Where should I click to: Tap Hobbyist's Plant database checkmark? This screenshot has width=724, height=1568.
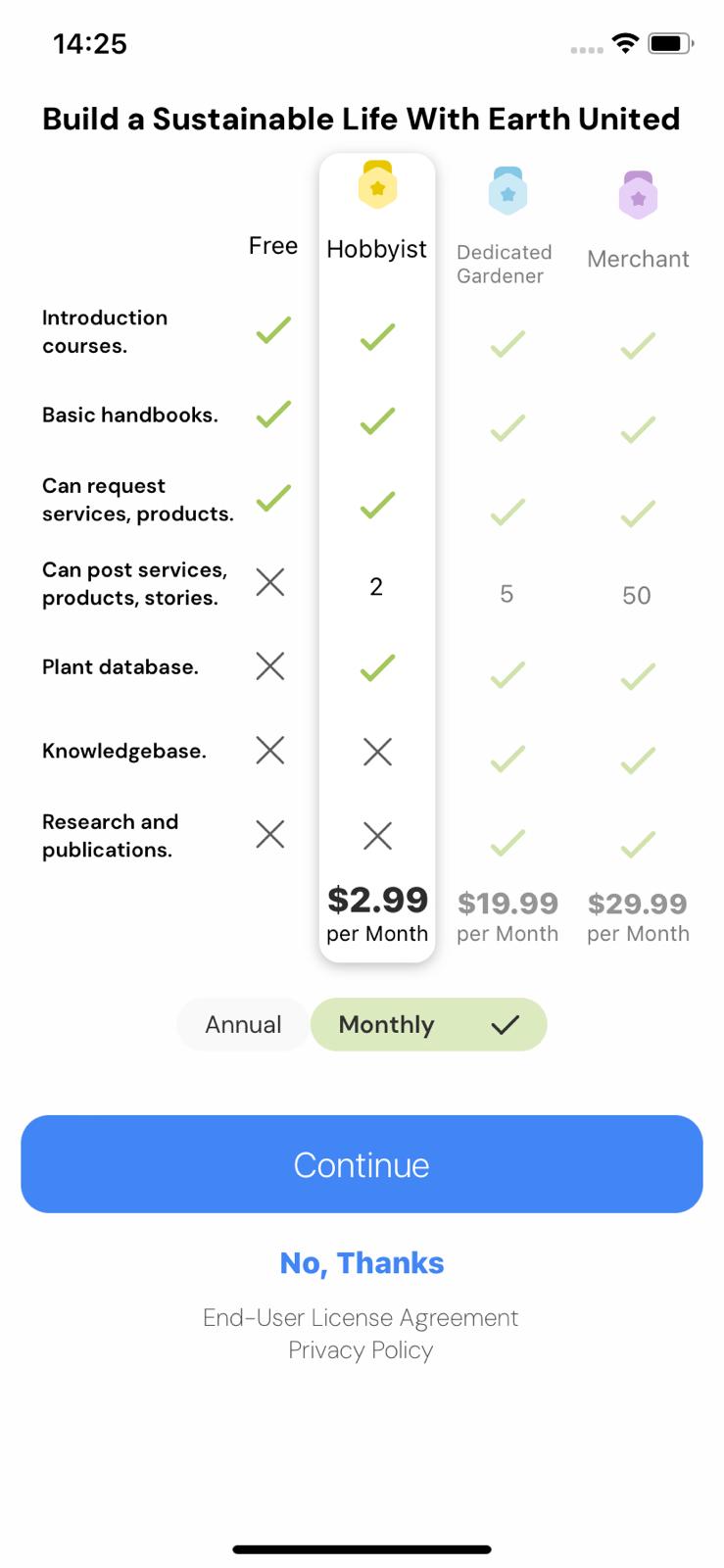click(x=377, y=667)
